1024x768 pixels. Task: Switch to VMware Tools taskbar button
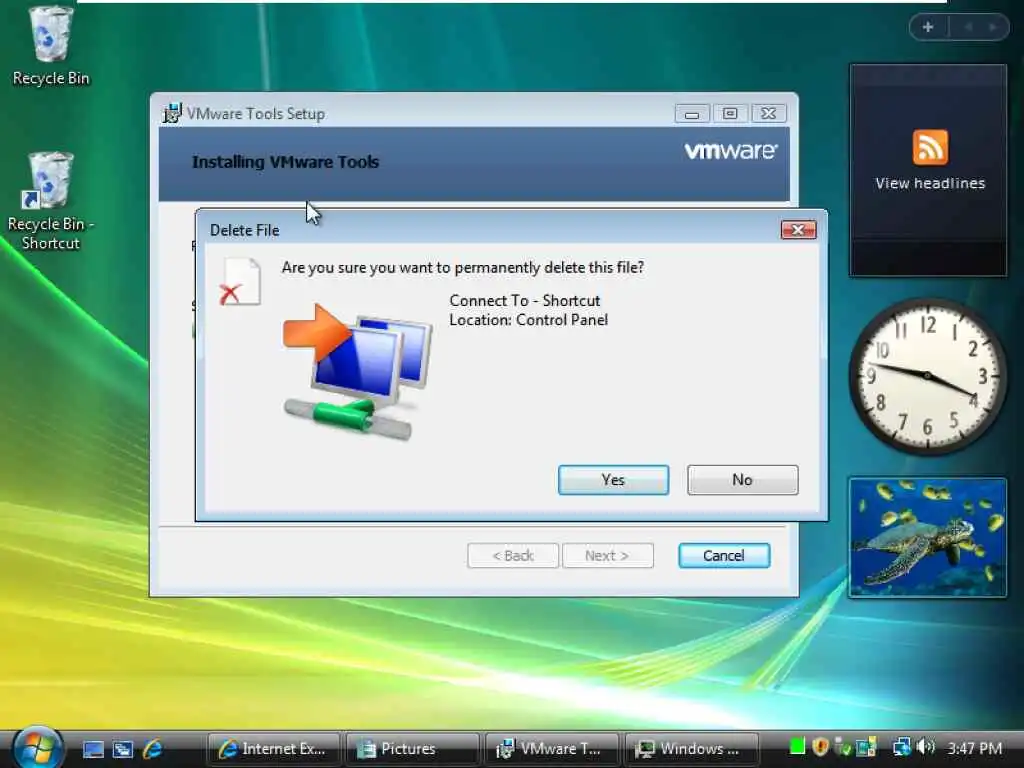pyautogui.click(x=552, y=748)
